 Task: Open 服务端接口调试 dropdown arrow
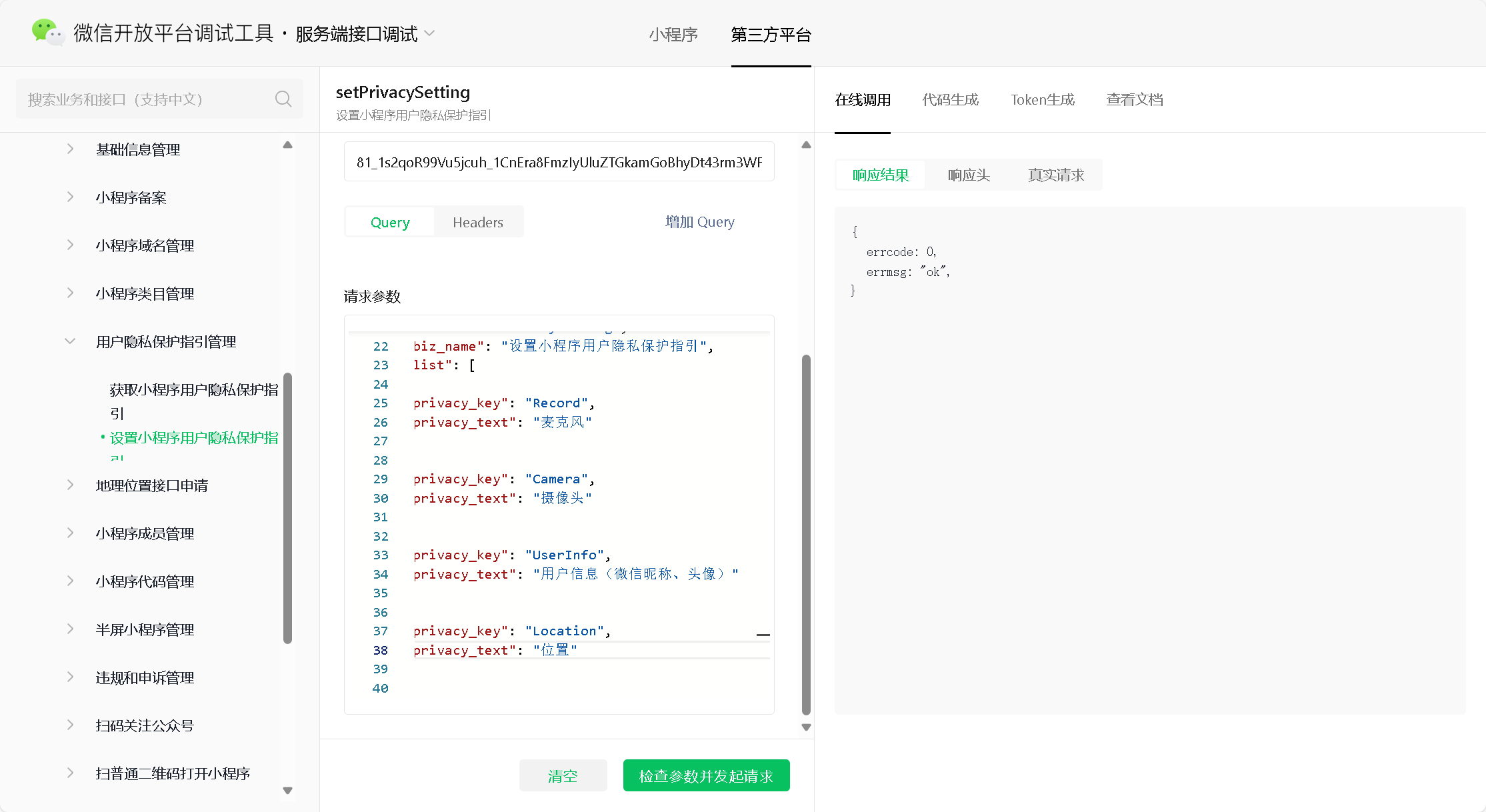430,33
